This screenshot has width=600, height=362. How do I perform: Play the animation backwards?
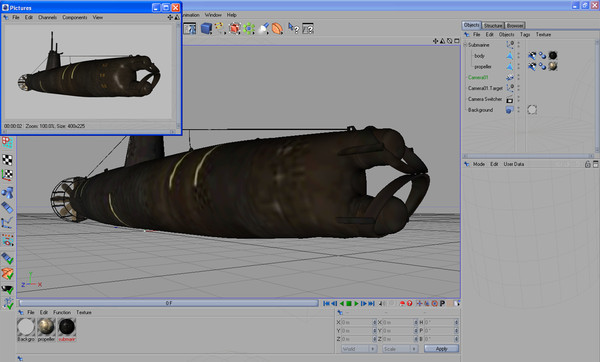pos(342,303)
